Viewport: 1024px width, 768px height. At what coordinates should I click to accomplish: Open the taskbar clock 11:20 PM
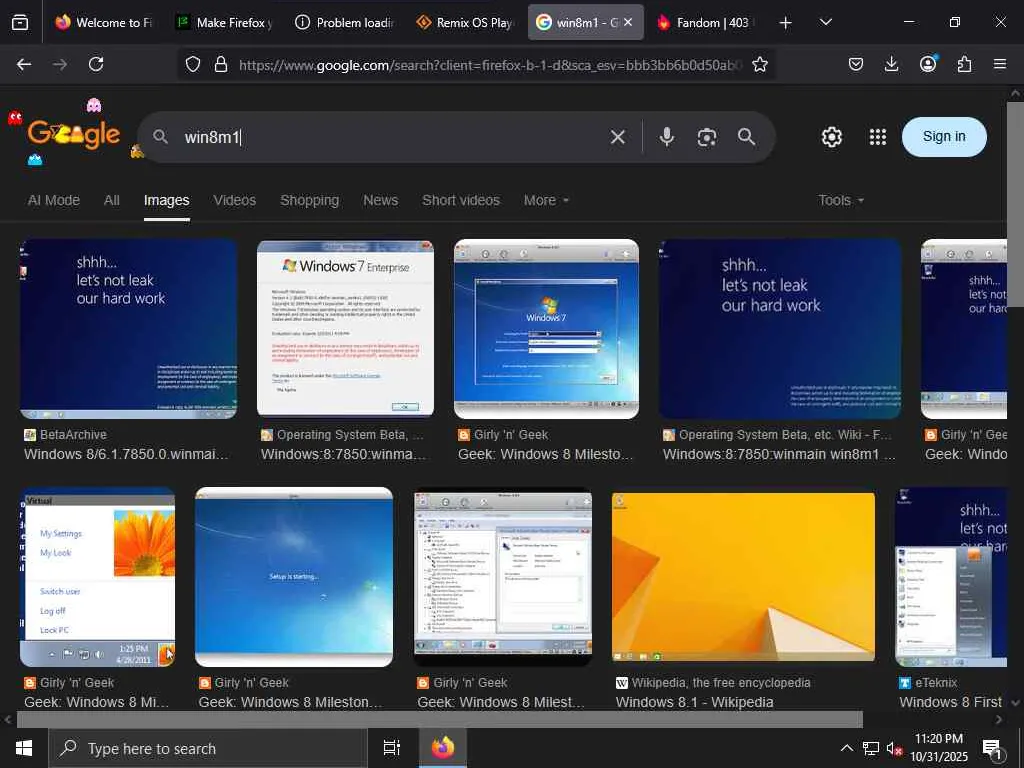coord(938,748)
